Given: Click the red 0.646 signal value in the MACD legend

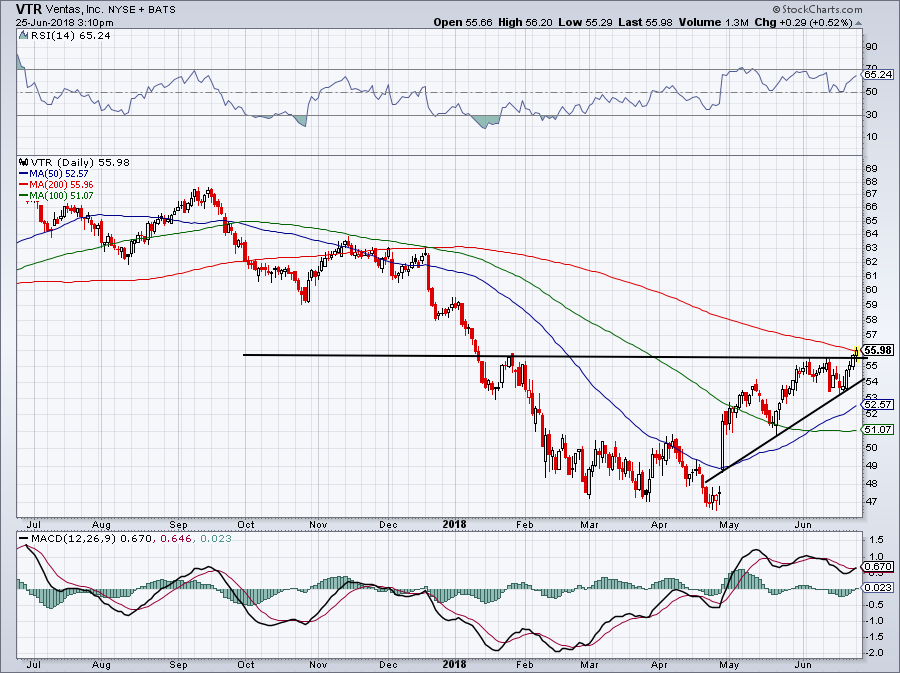Looking at the screenshot, I should click(174, 539).
